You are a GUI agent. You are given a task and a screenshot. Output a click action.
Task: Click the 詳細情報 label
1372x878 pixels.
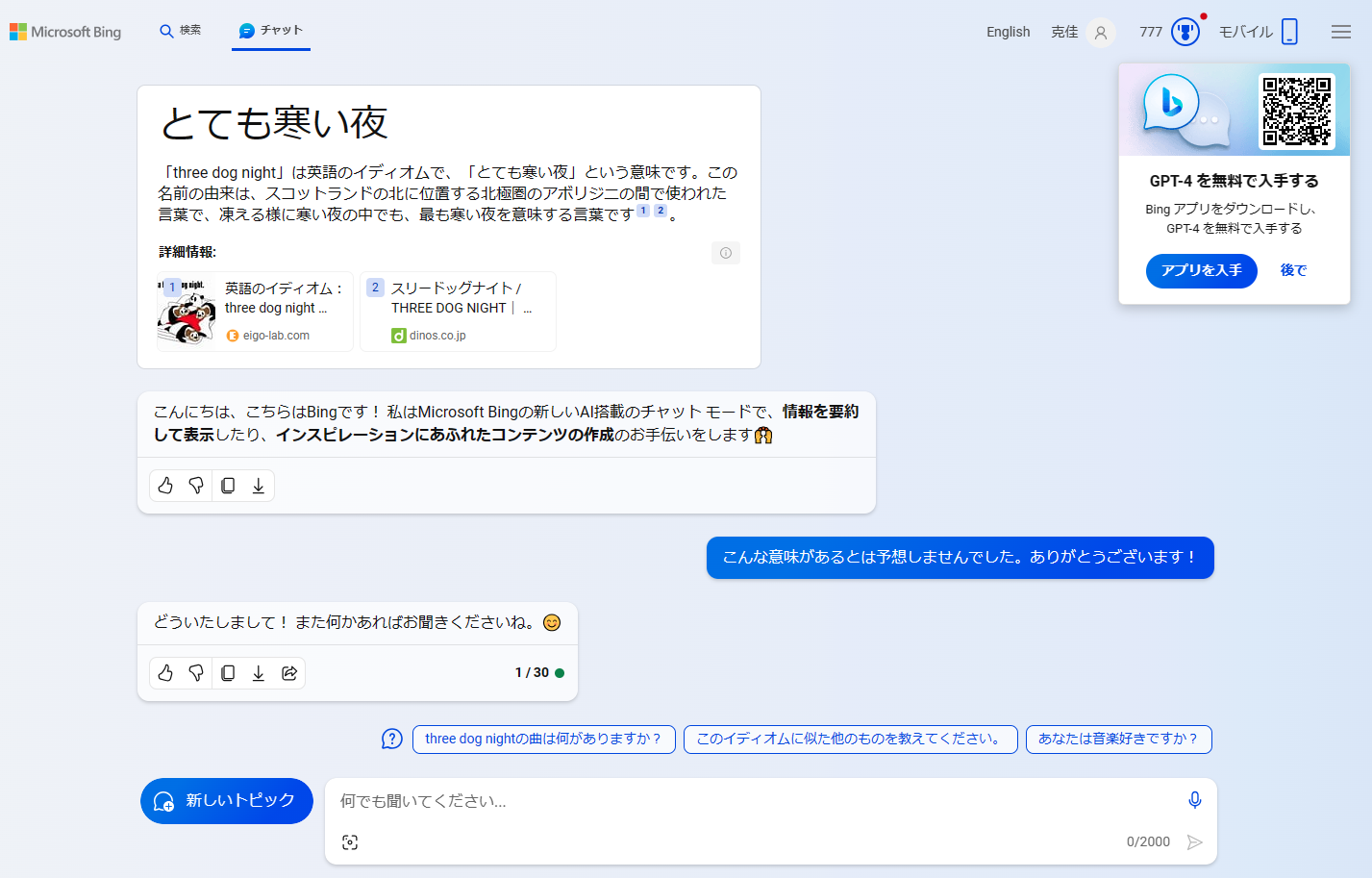(x=187, y=252)
